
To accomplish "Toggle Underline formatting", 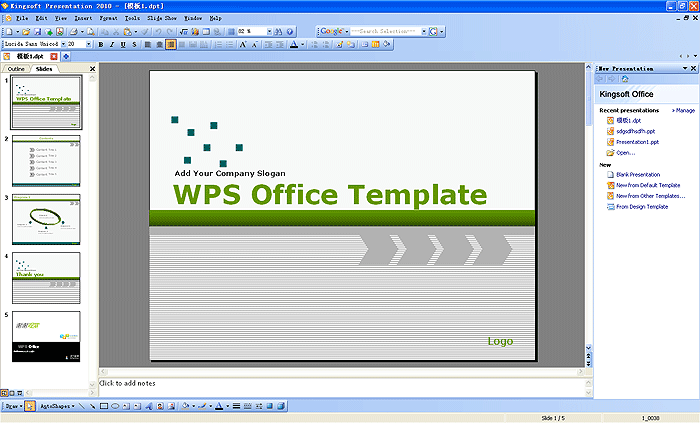I will [123, 45].
